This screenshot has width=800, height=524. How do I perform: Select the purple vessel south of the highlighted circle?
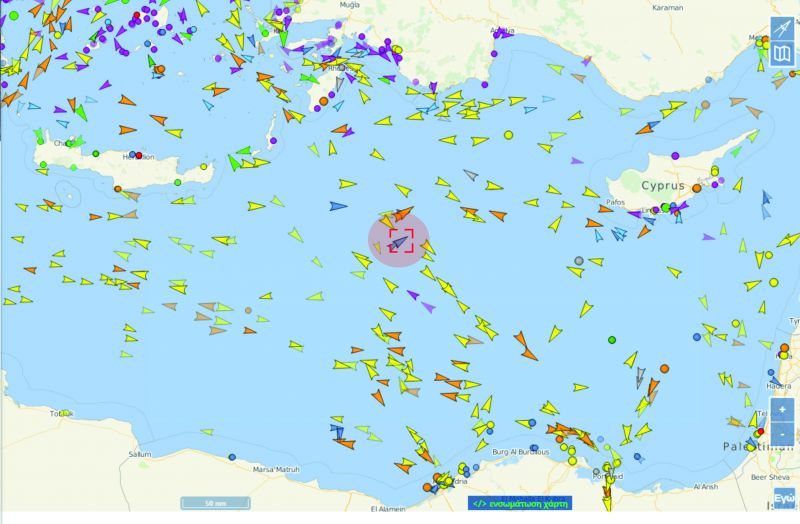click(427, 306)
